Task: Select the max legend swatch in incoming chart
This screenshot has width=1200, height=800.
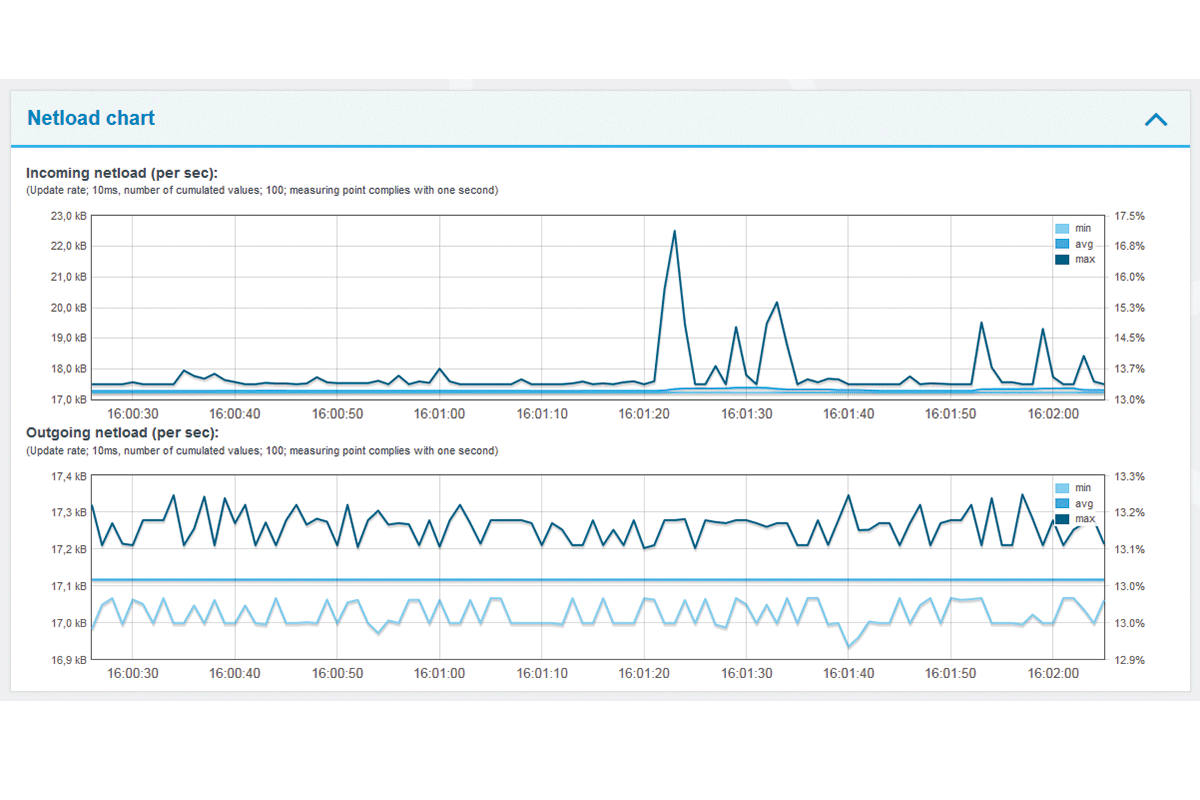Action: click(1064, 259)
